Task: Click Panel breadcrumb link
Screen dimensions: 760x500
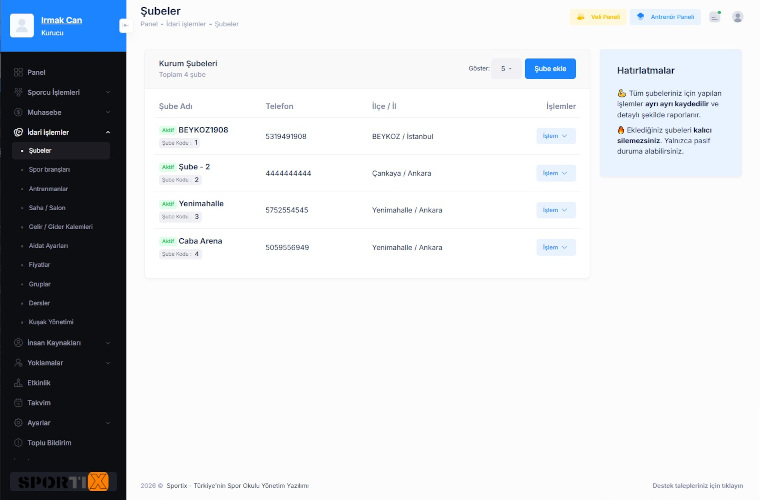Action: (149, 24)
